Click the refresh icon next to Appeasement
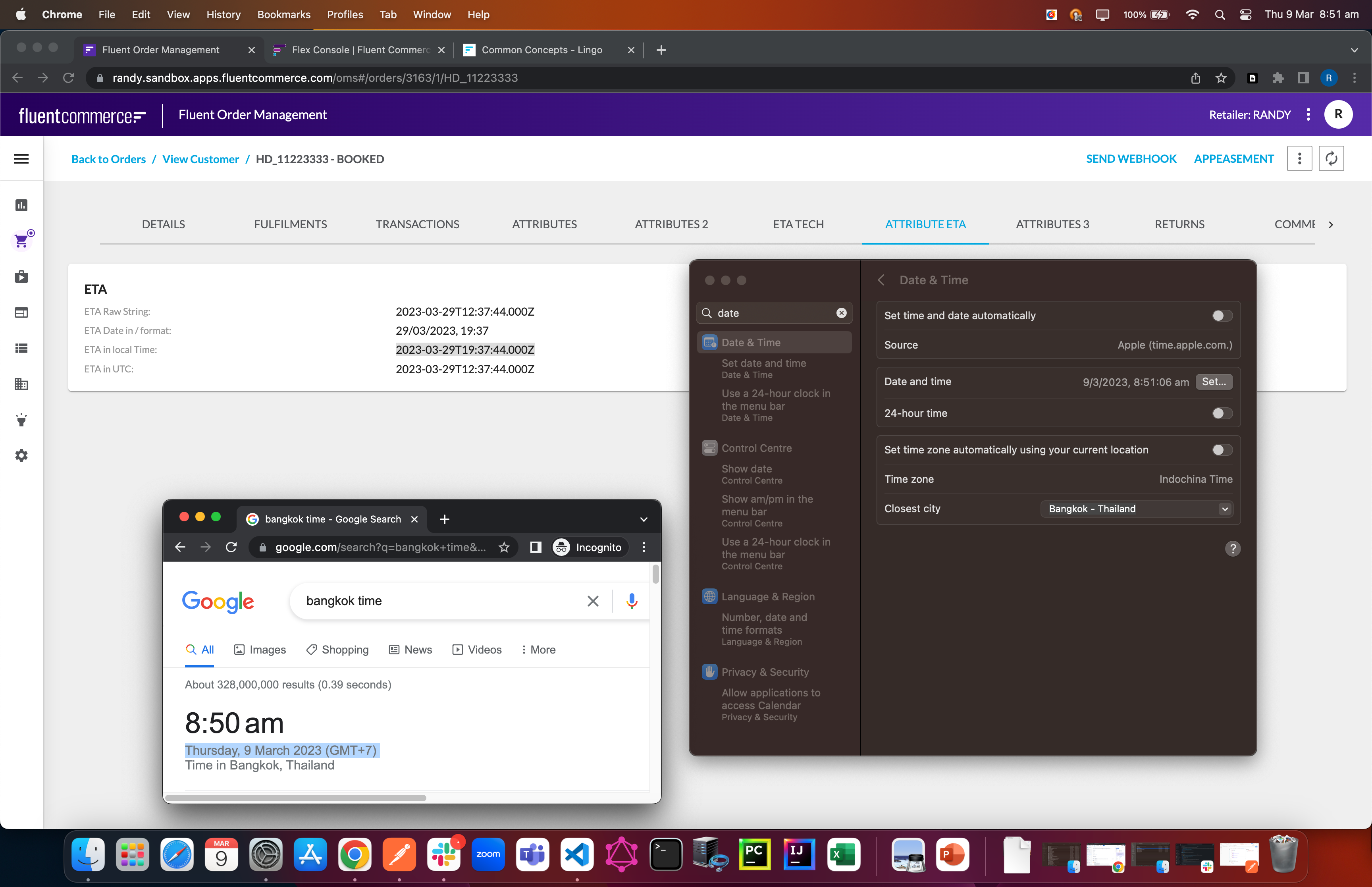 click(1331, 159)
